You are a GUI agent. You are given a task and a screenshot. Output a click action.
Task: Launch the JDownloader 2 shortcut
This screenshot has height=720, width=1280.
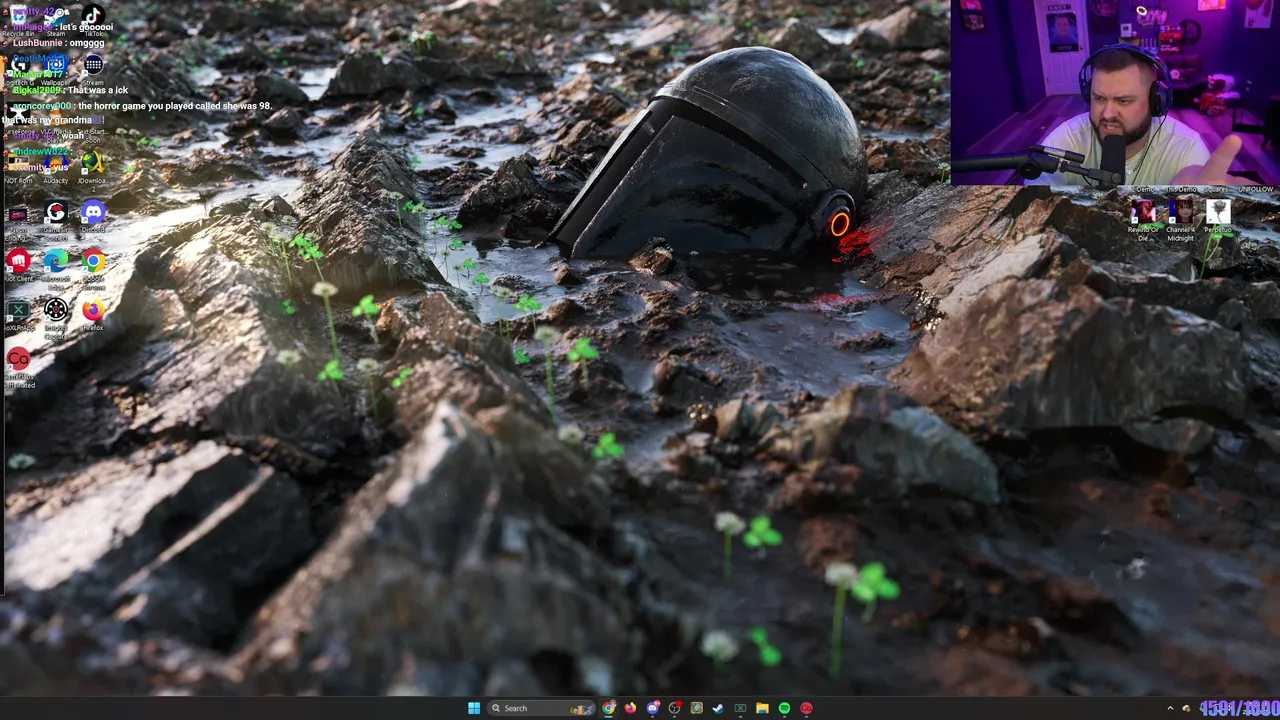point(93,165)
